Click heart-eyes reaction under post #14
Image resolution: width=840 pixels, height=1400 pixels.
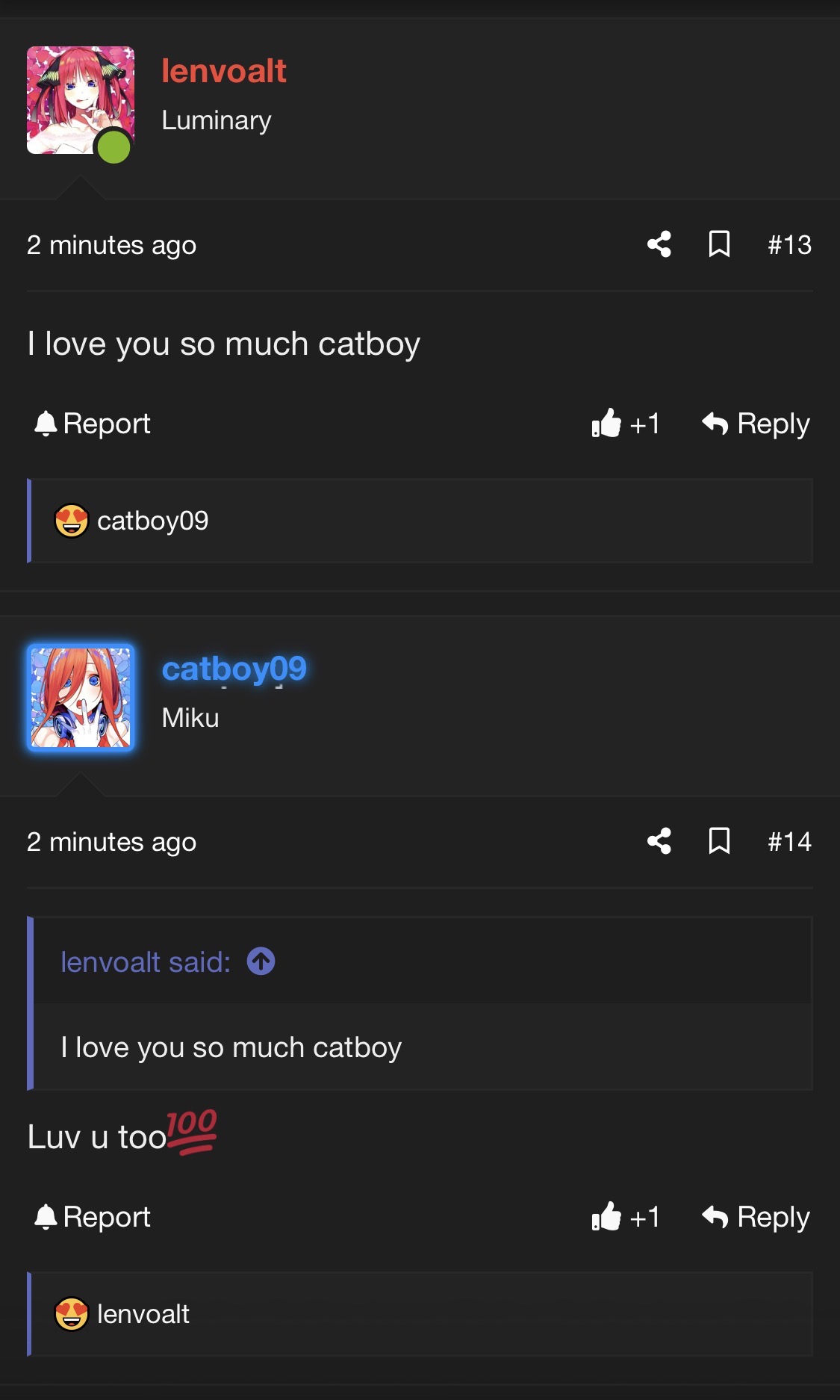click(x=72, y=1314)
